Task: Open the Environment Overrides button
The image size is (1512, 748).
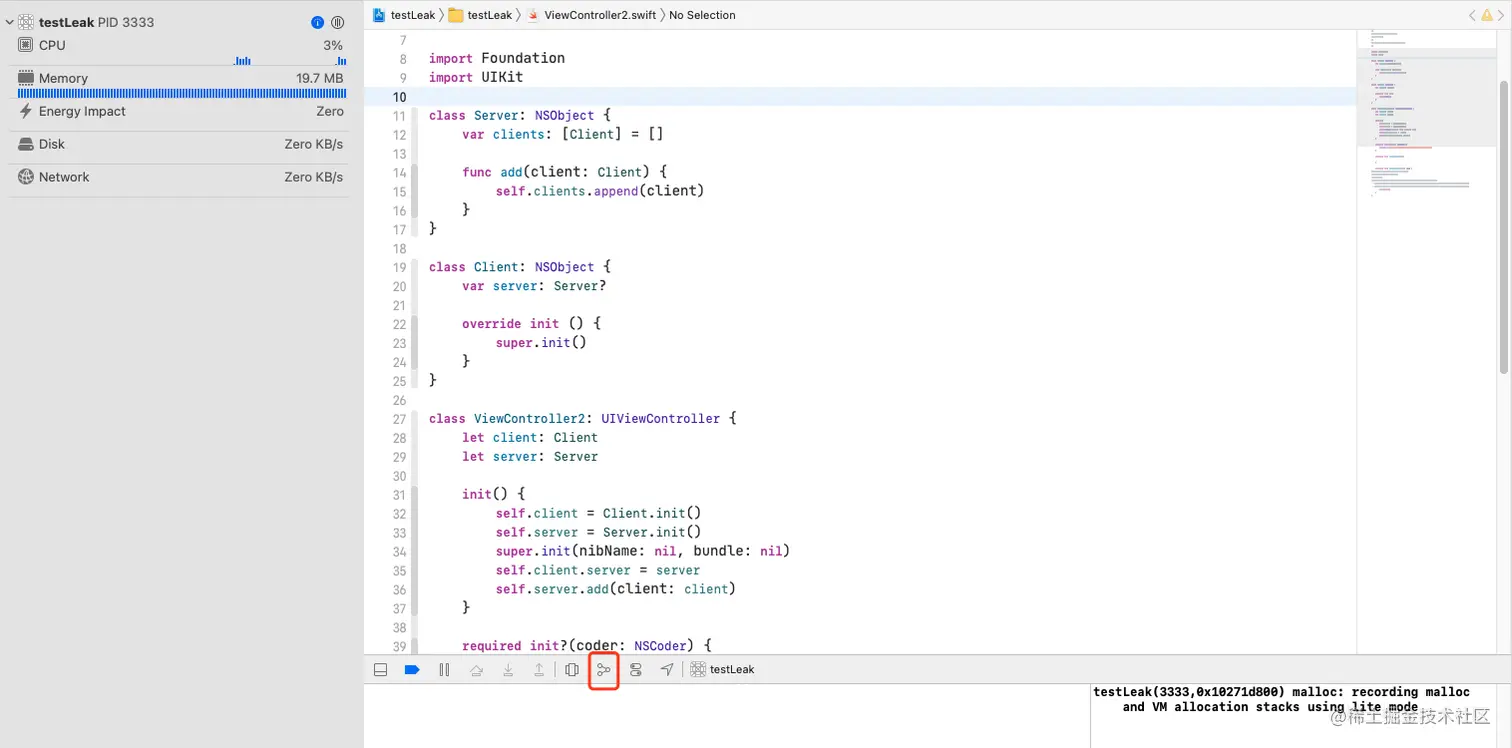Action: coord(636,670)
